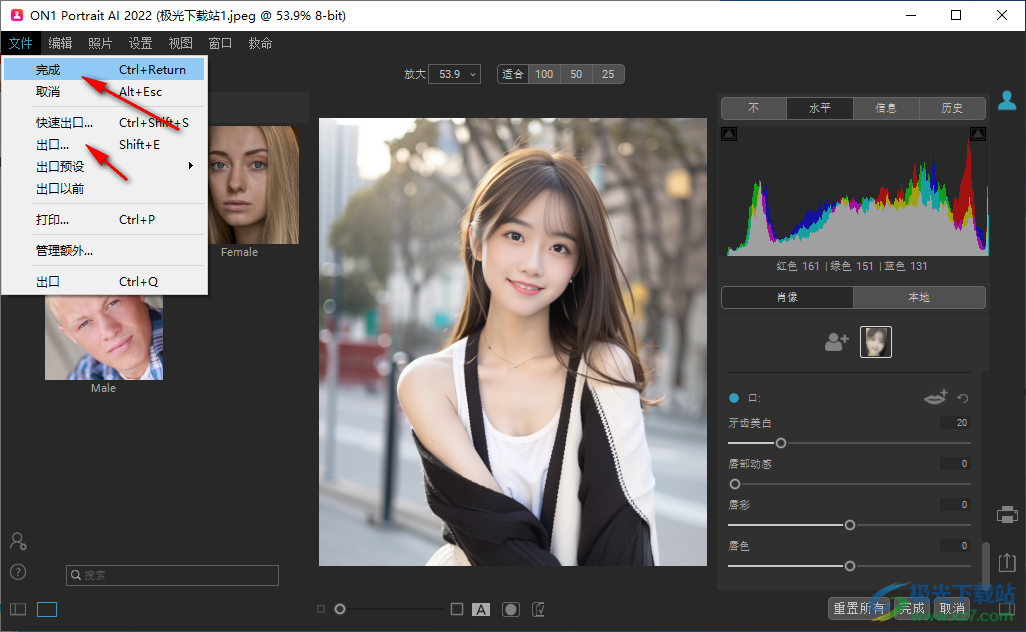
Task: Set zoom with the 25 button
Action: click(x=608, y=74)
